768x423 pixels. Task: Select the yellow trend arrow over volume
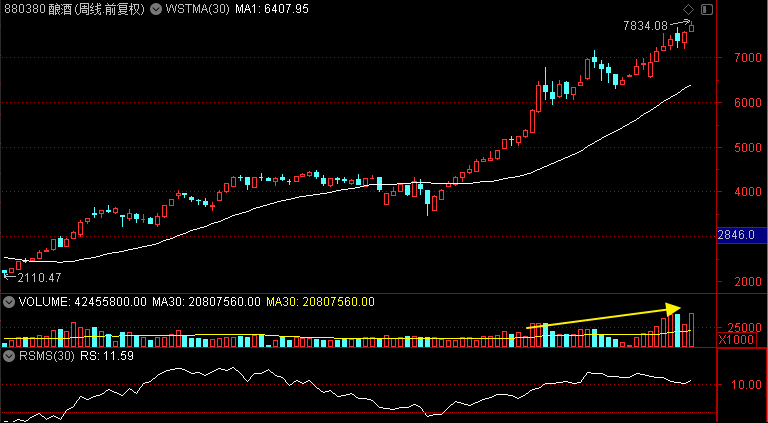603,317
